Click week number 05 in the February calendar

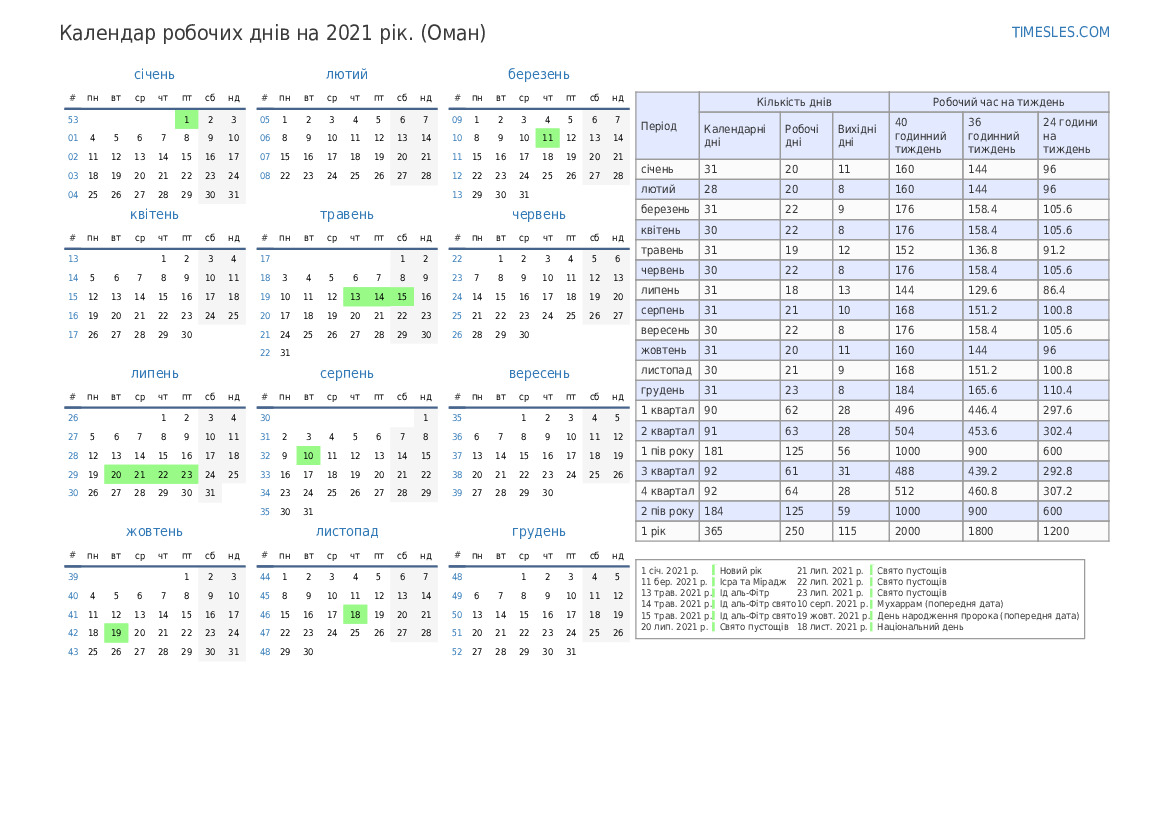click(x=265, y=119)
